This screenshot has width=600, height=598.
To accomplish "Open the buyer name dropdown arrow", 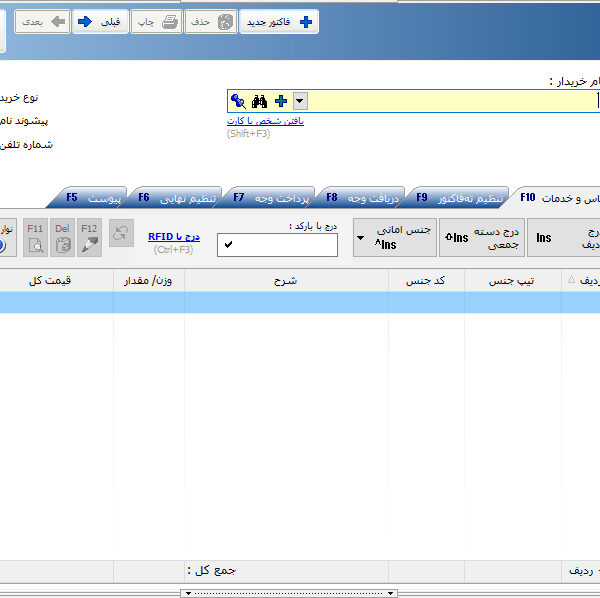I will [300, 101].
